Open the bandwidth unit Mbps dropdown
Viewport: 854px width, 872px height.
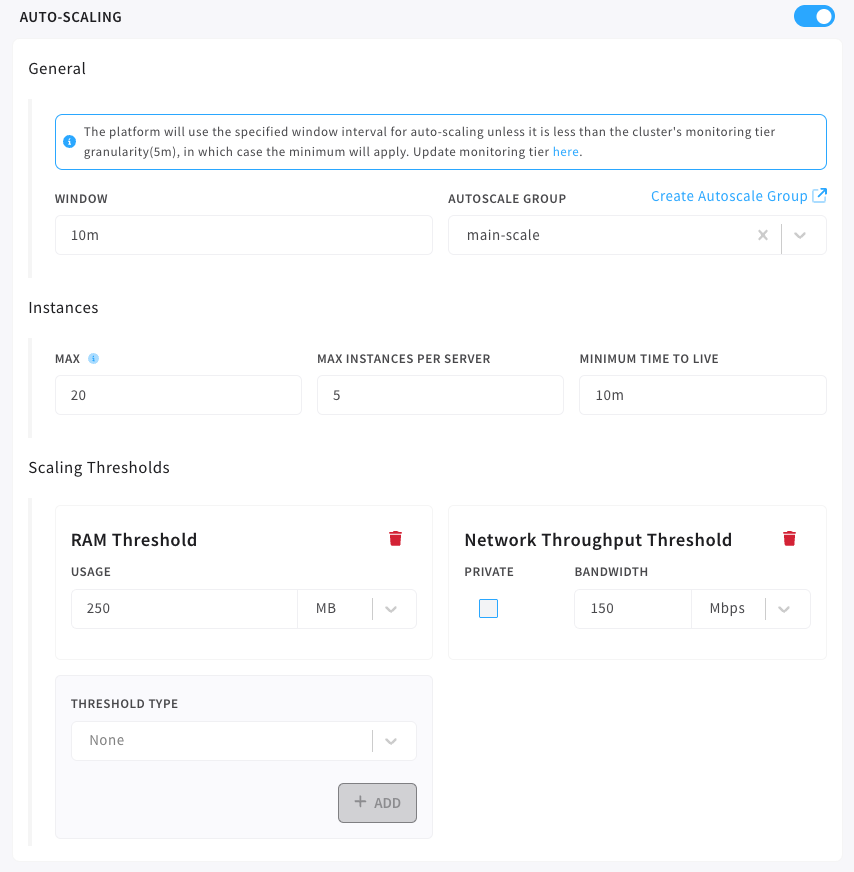(784, 609)
